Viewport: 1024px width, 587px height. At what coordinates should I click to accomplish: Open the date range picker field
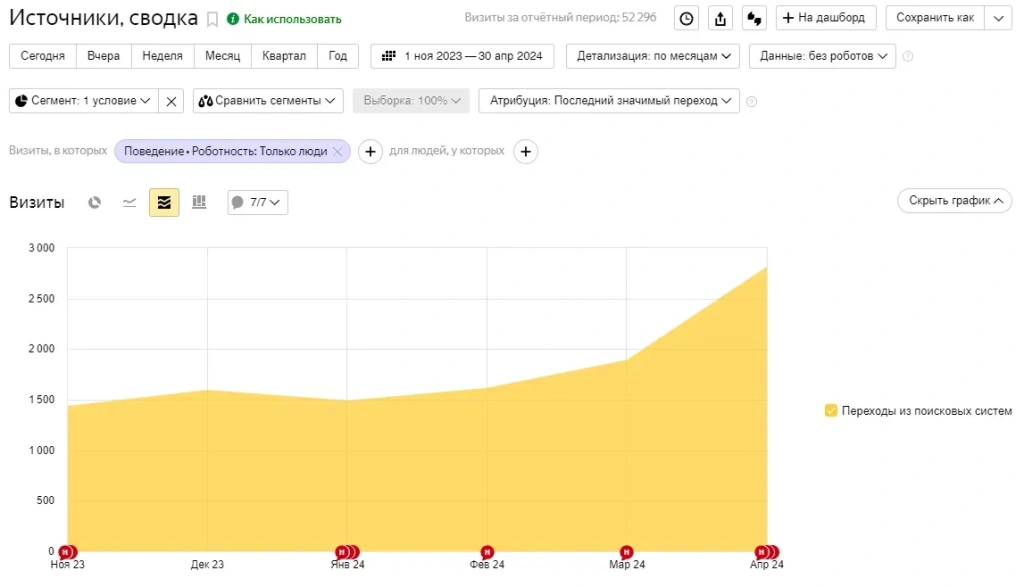pyautogui.click(x=462, y=56)
